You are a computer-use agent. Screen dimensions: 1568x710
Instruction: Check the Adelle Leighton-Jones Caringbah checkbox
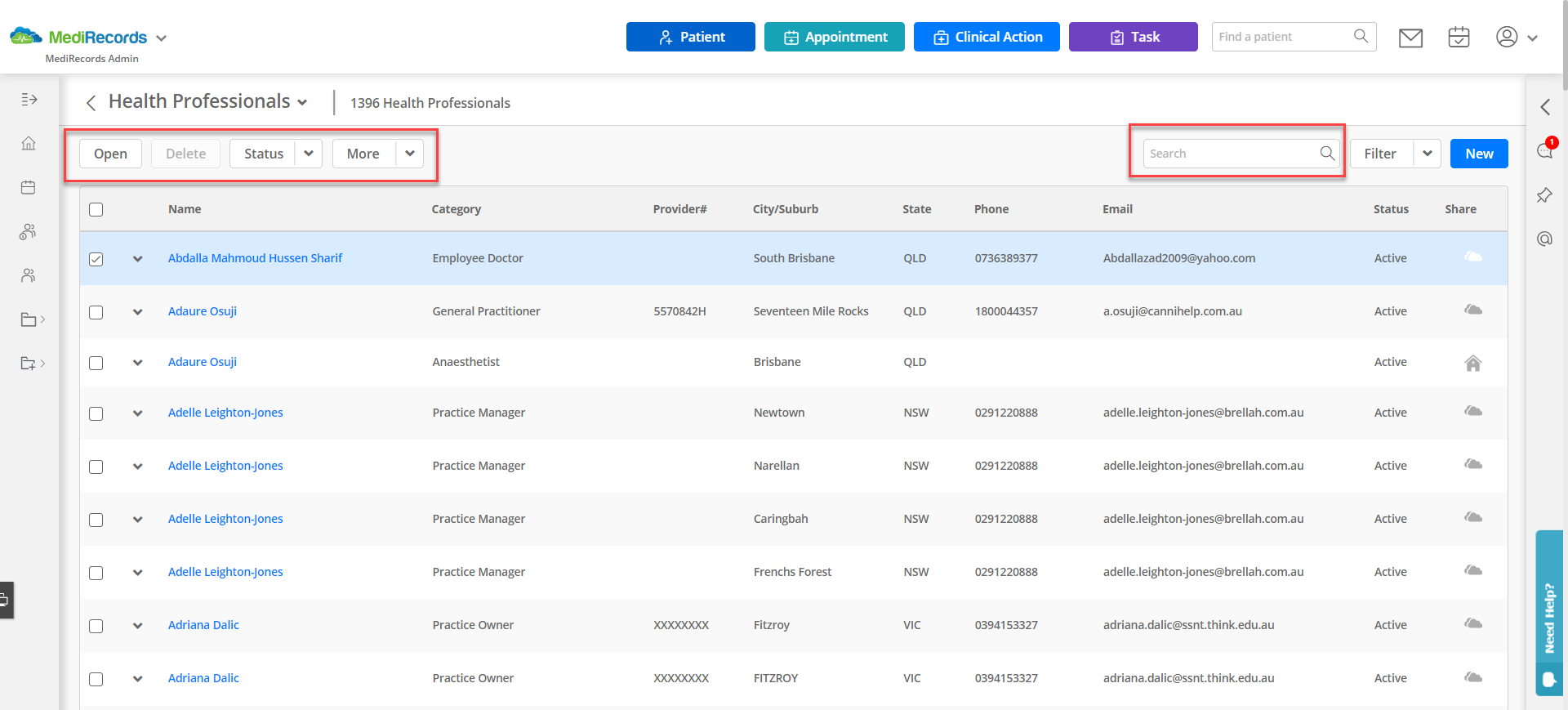tap(96, 520)
